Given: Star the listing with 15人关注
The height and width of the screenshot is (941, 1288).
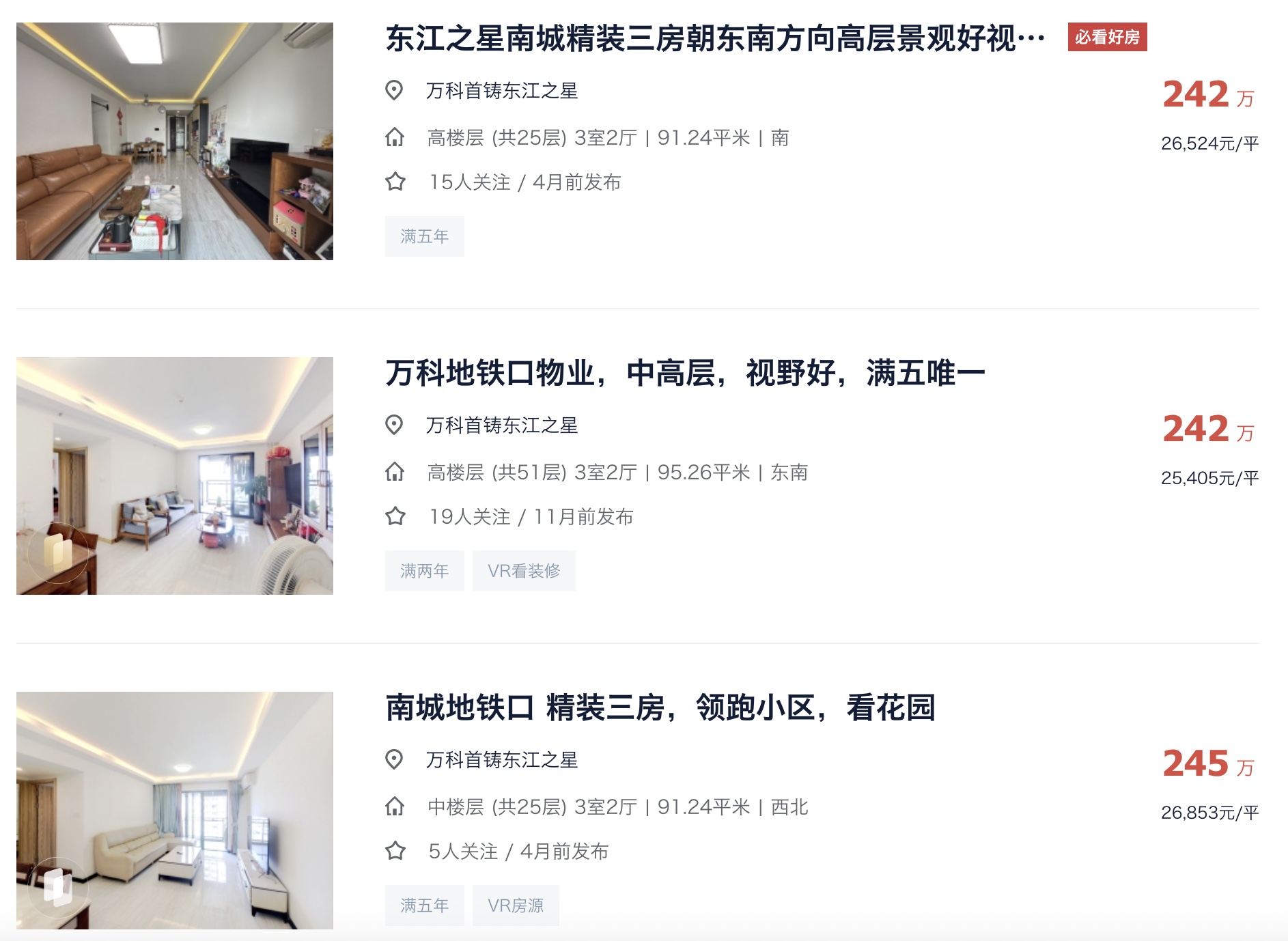Looking at the screenshot, I should coord(395,182).
